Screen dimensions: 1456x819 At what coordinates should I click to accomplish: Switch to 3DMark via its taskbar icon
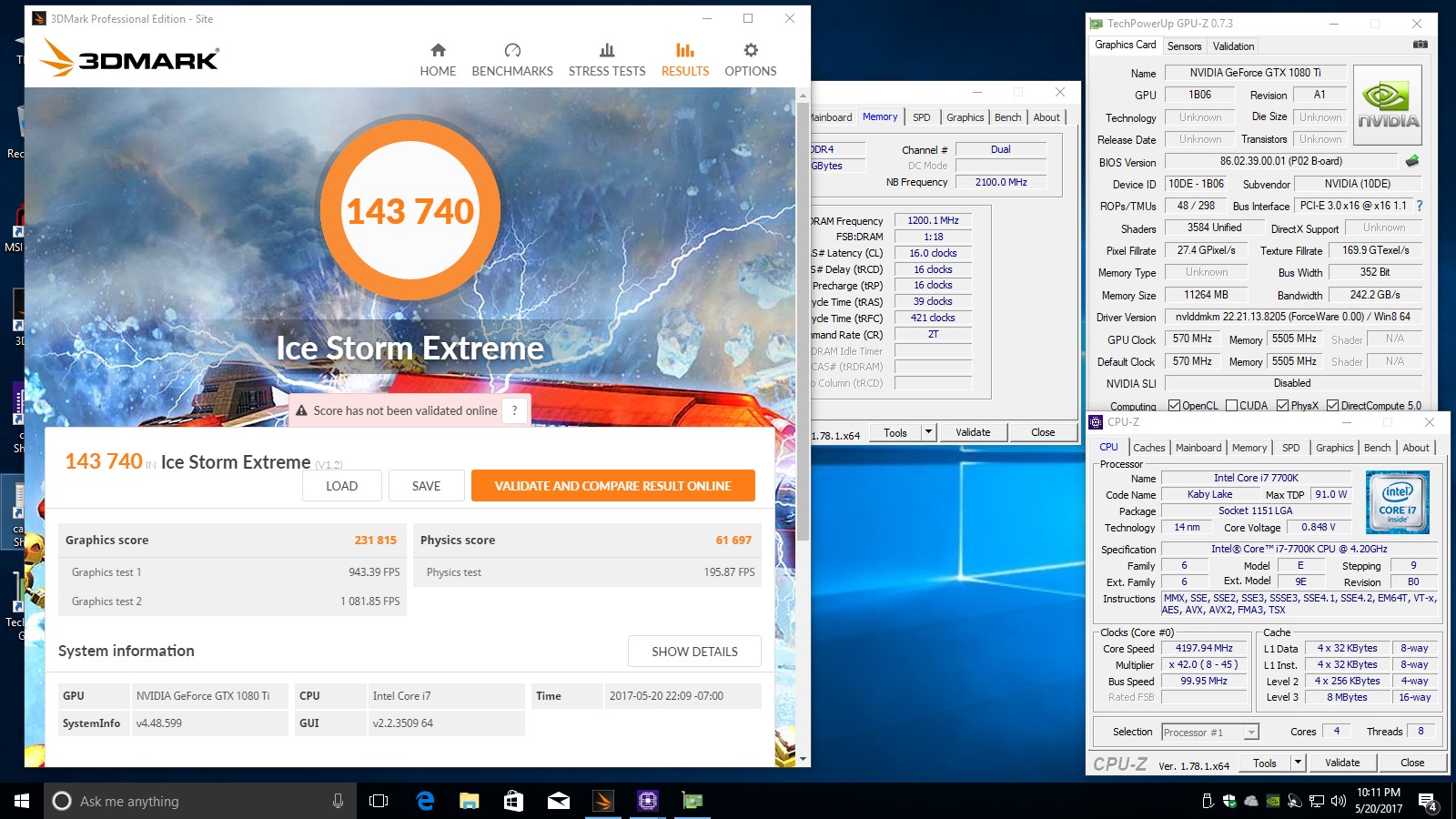point(603,801)
